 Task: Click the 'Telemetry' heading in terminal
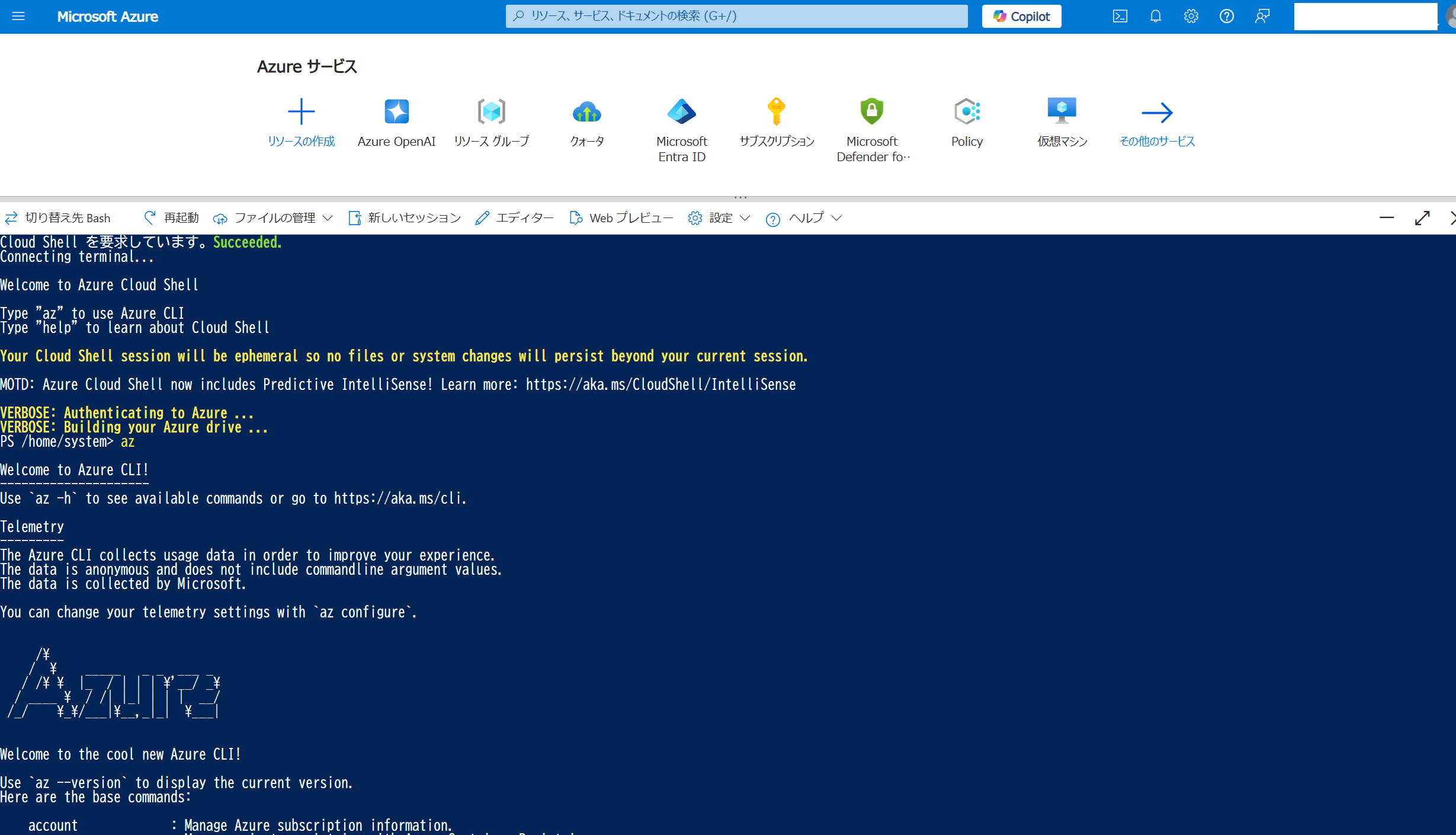coord(32,527)
